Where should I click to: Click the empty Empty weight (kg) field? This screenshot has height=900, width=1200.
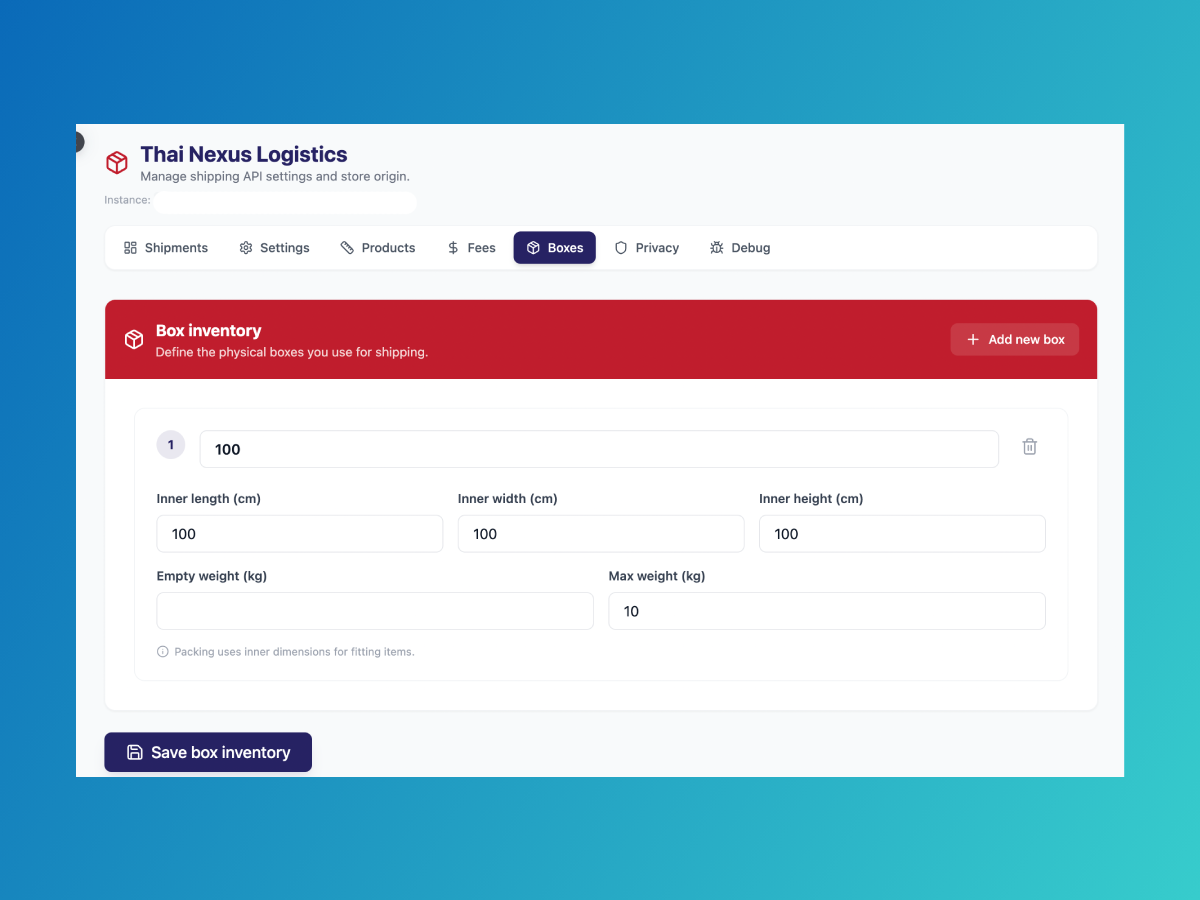click(x=375, y=611)
